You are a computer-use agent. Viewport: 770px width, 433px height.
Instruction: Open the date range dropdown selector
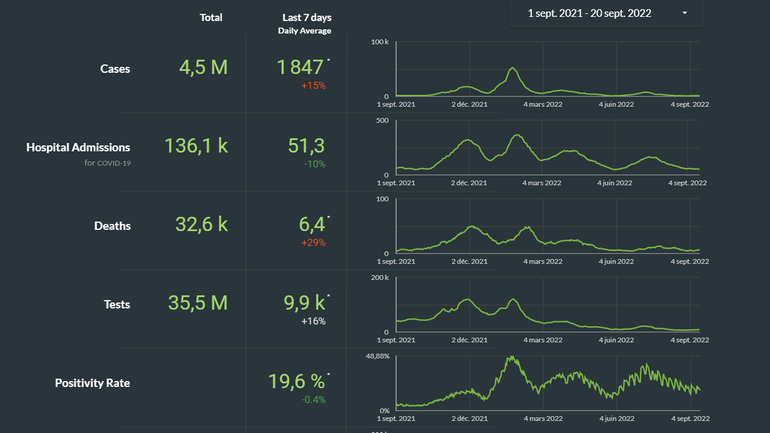(596, 13)
